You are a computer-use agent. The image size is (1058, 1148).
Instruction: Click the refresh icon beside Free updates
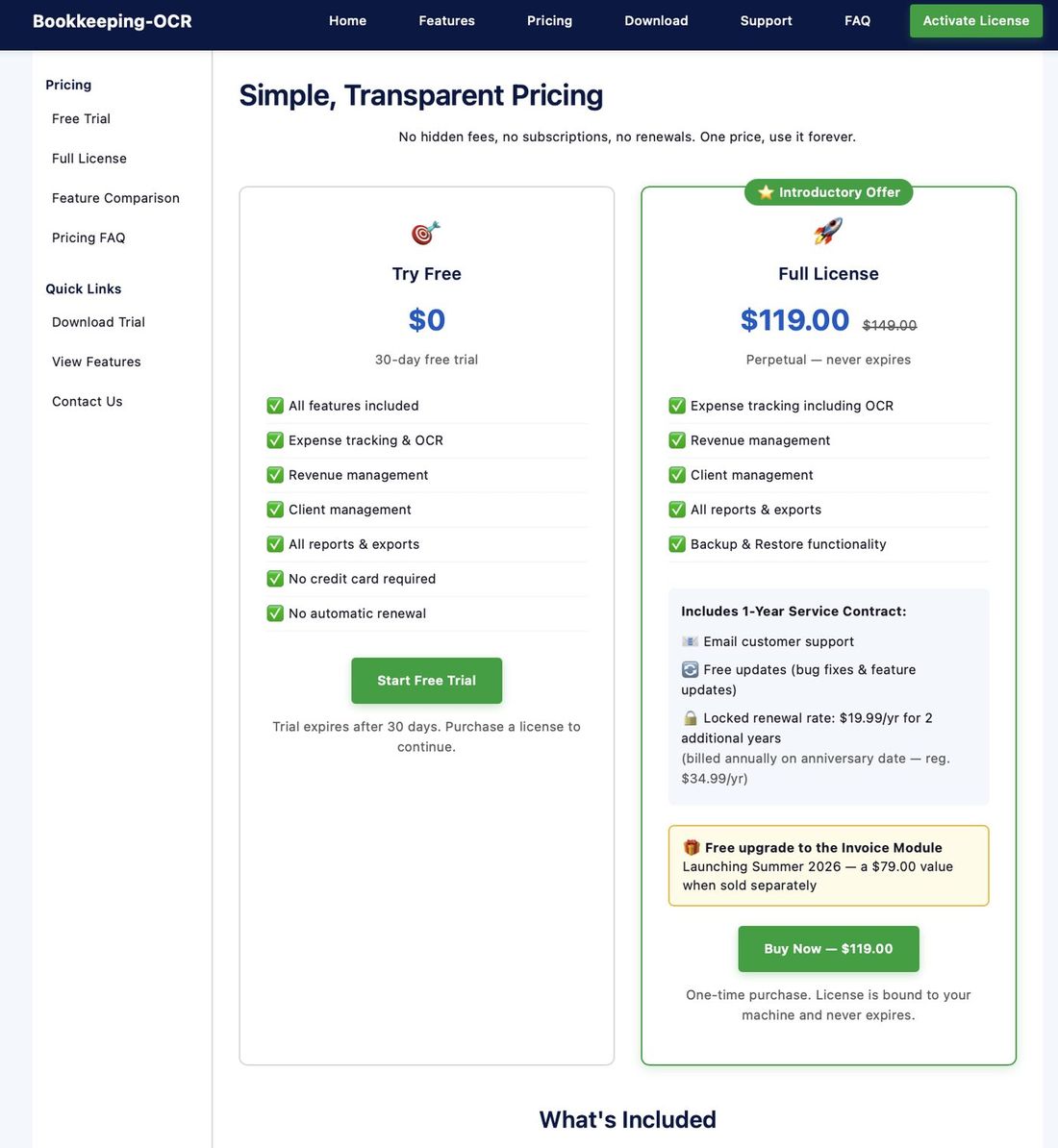[x=689, y=669]
